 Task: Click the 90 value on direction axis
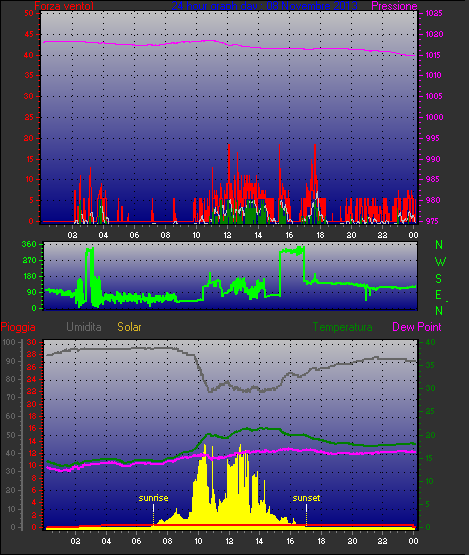(32, 292)
